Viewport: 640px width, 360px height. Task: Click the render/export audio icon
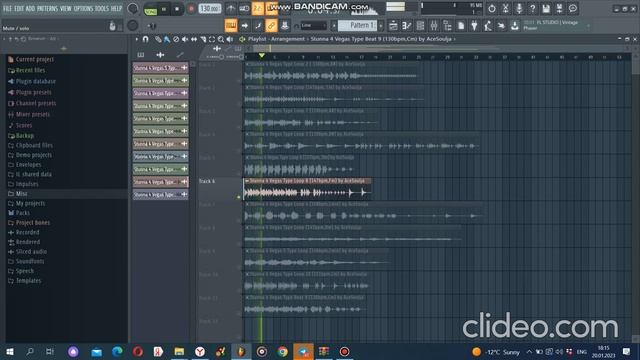pyautogui.click(x=559, y=8)
